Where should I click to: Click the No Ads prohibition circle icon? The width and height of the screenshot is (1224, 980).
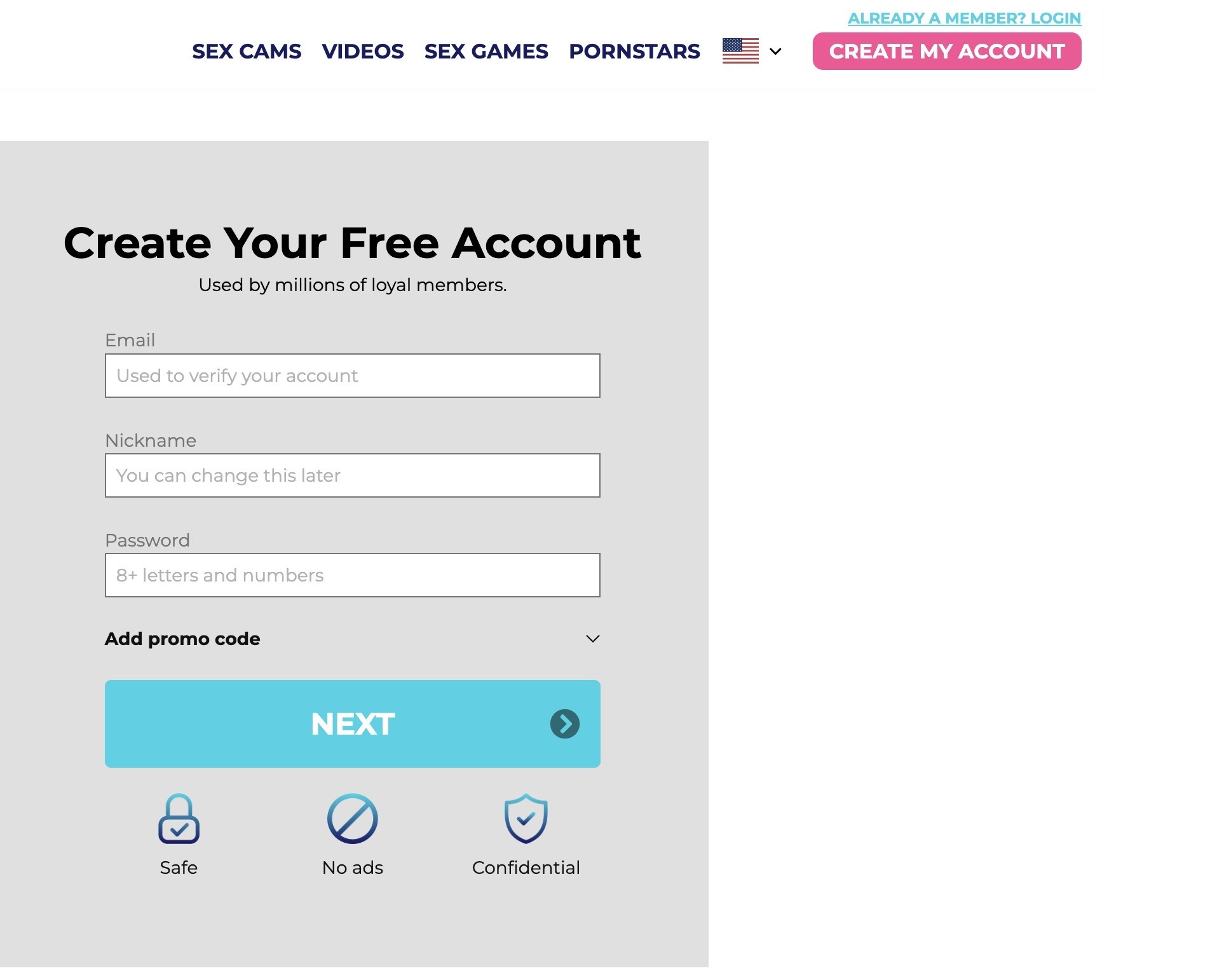click(352, 819)
